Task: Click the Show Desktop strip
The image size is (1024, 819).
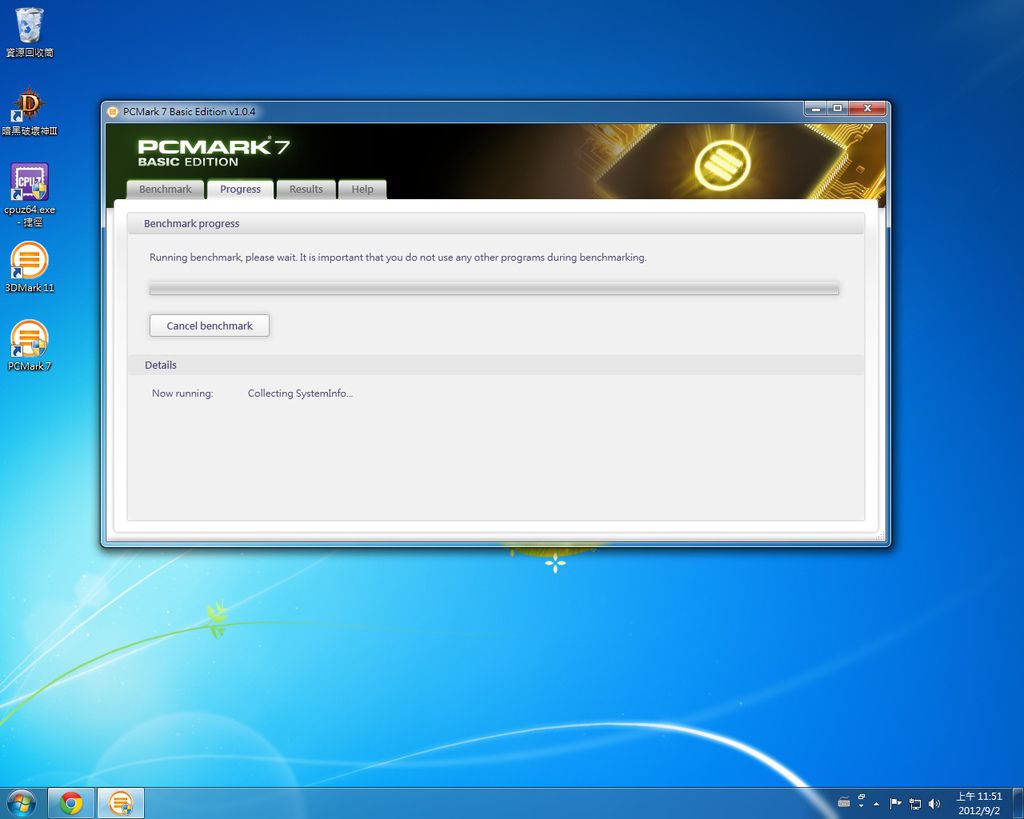Action: point(1018,803)
